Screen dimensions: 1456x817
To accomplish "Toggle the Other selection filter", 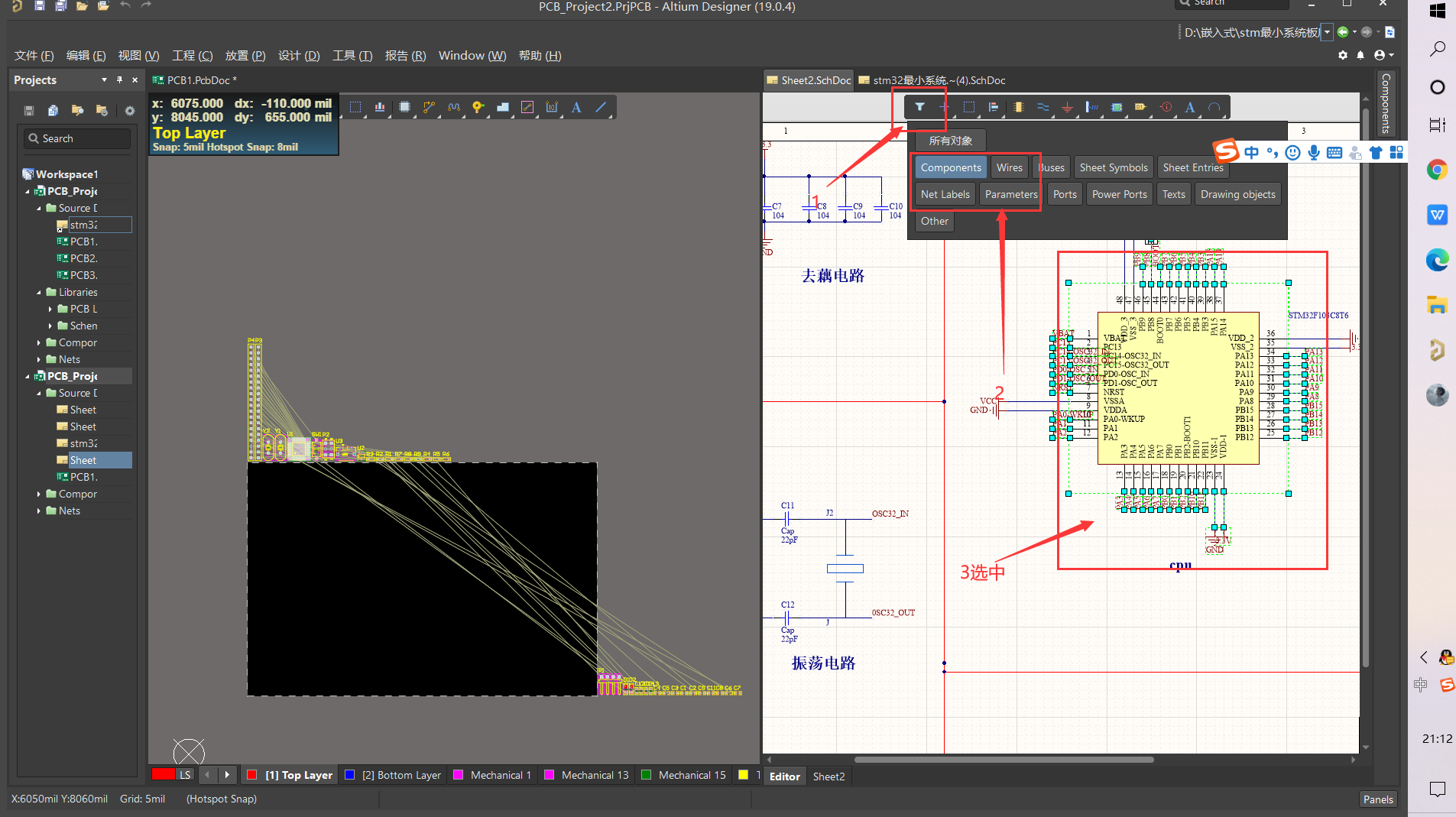I will tap(934, 221).
